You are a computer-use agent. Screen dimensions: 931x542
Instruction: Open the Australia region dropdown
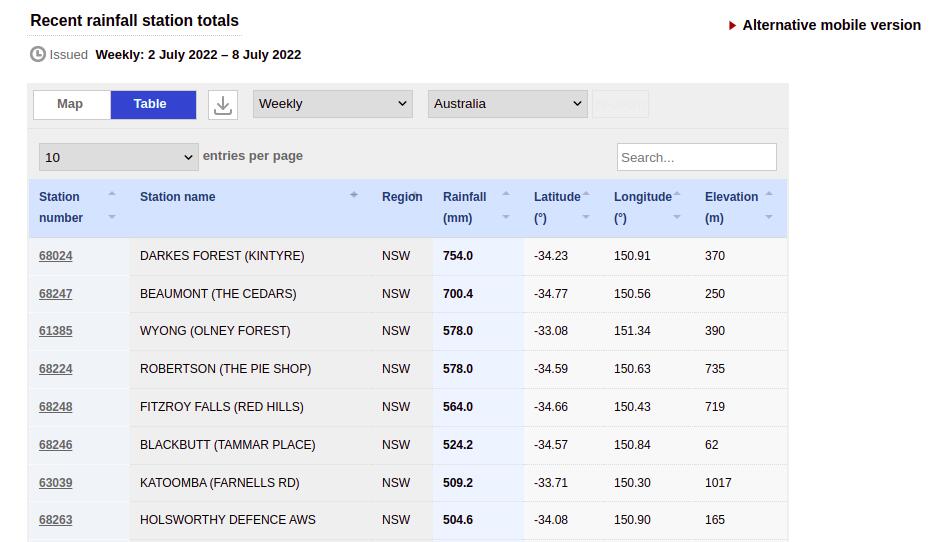click(x=508, y=104)
